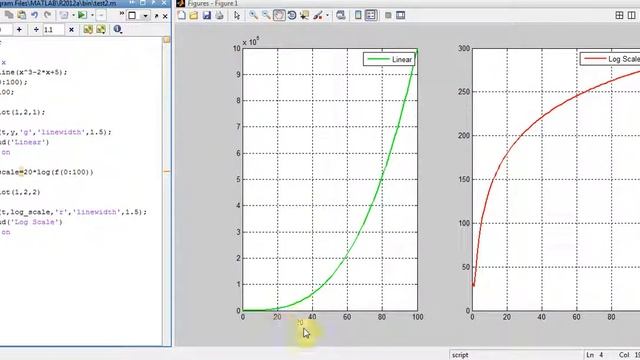Create a new figure from Figures toolbar
The width and height of the screenshot is (640, 360).
(x=182, y=16)
